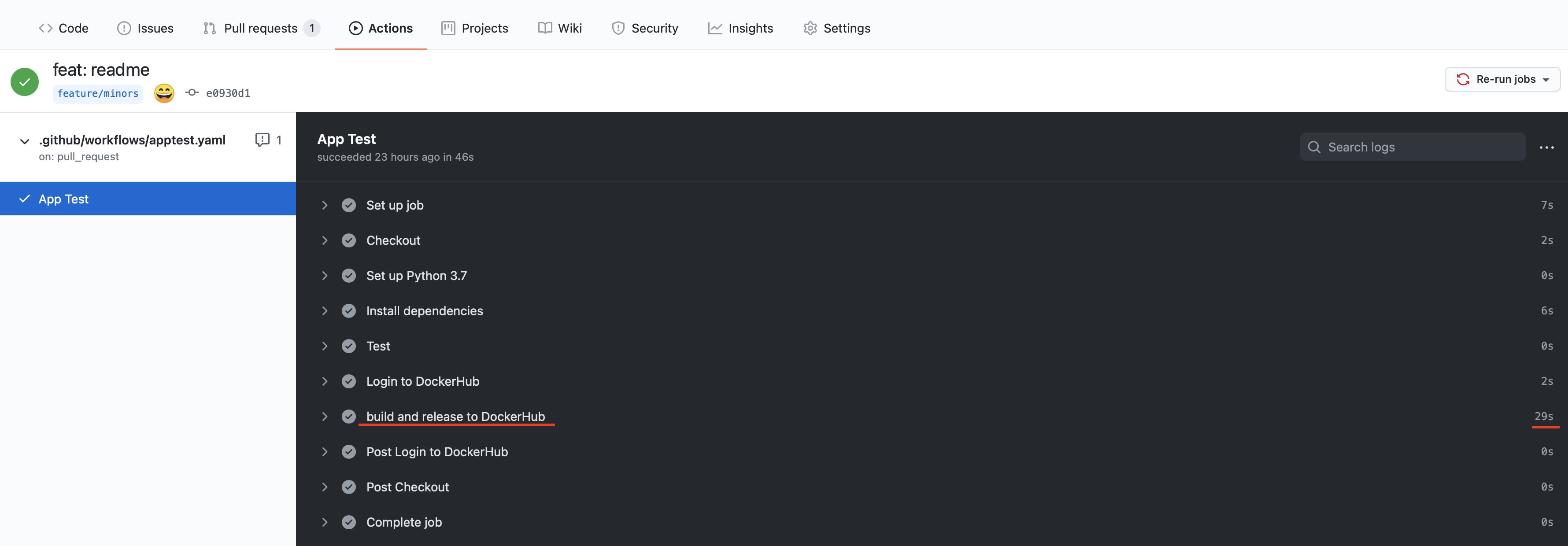Expand the Checkout step logs

(x=325, y=240)
